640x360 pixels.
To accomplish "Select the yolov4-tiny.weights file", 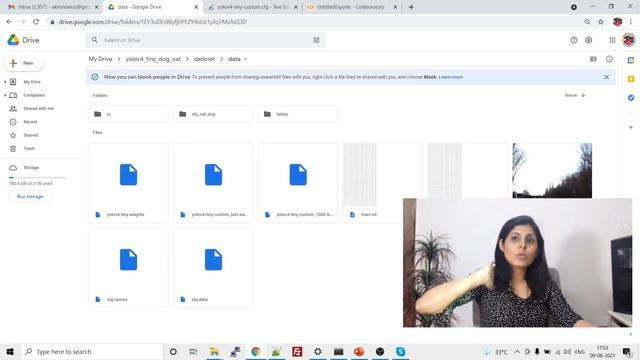I will point(128,183).
